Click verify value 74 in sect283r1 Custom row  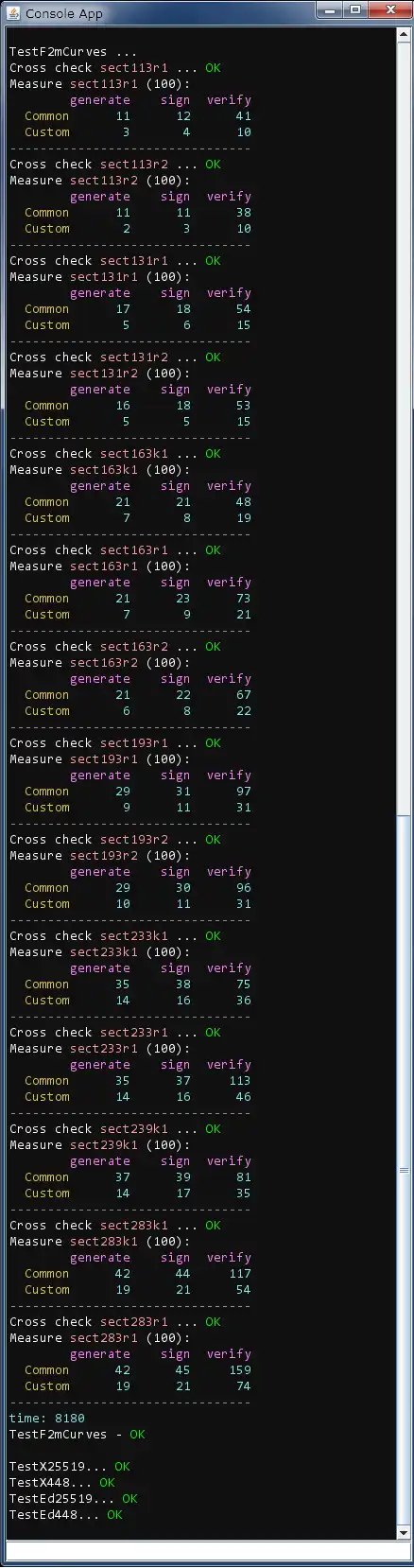pos(244,1386)
